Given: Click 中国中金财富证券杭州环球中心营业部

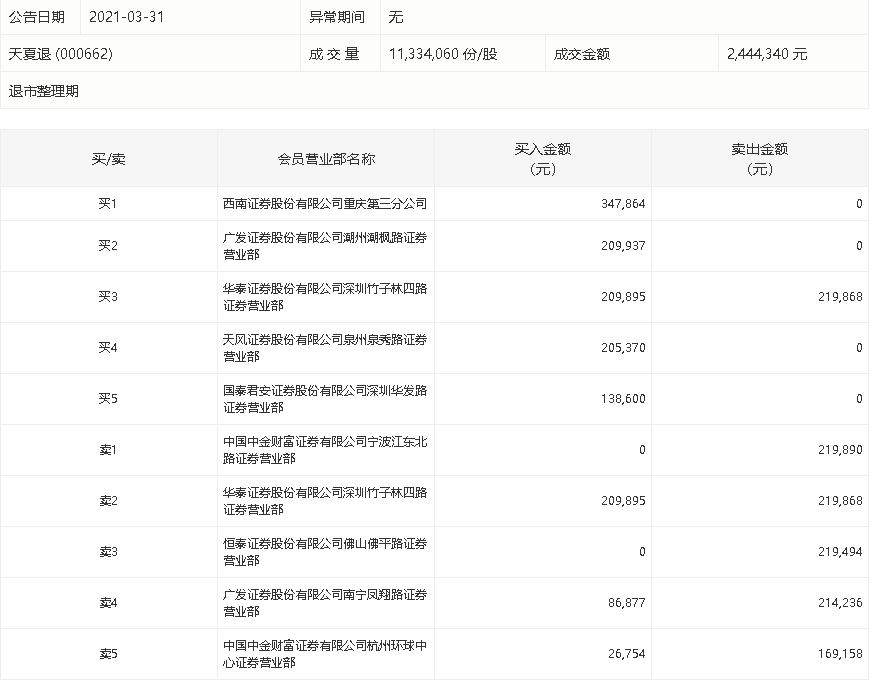Looking at the screenshot, I should coord(325,654).
